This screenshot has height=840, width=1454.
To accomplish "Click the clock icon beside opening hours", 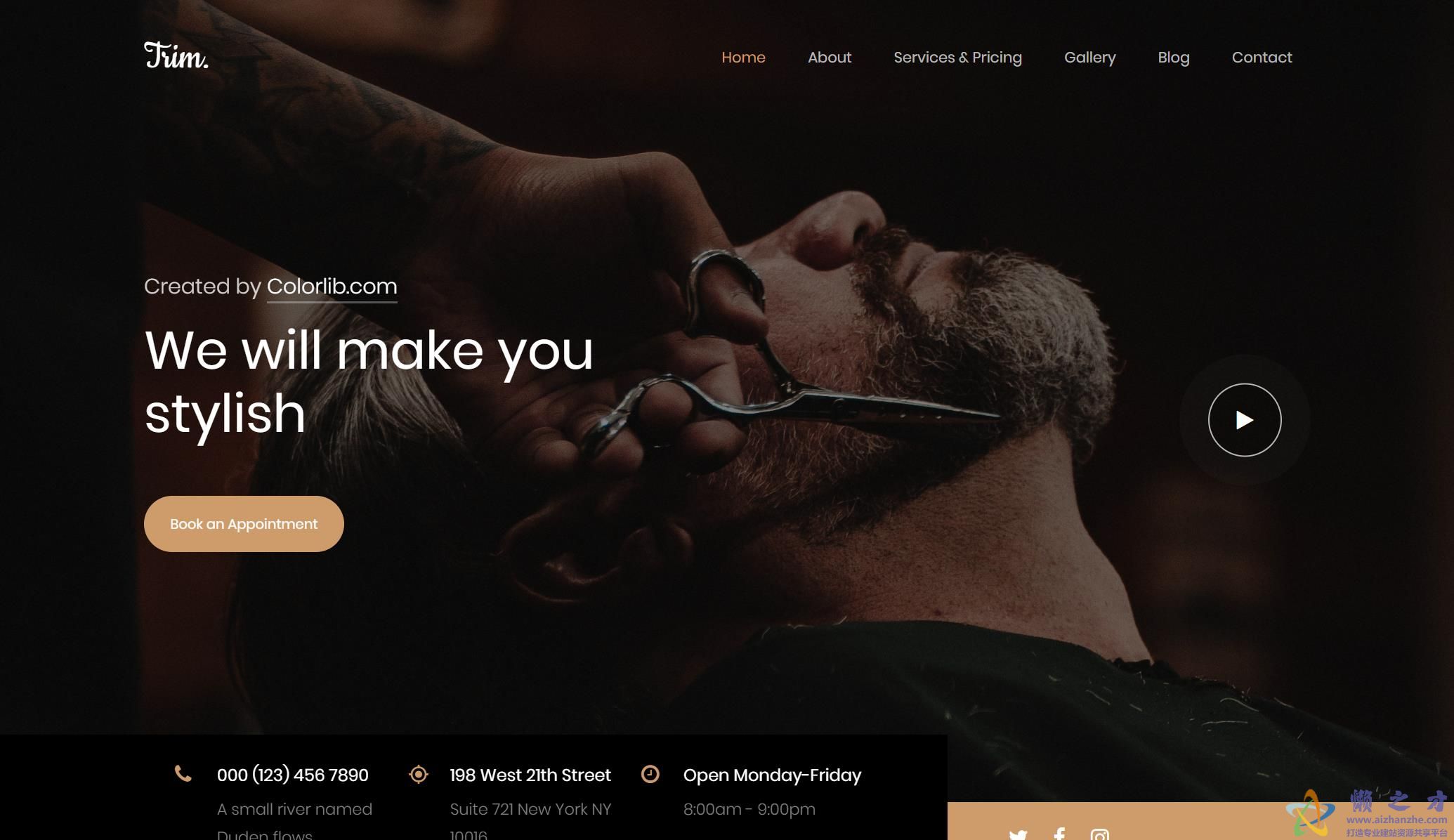I will point(650,774).
